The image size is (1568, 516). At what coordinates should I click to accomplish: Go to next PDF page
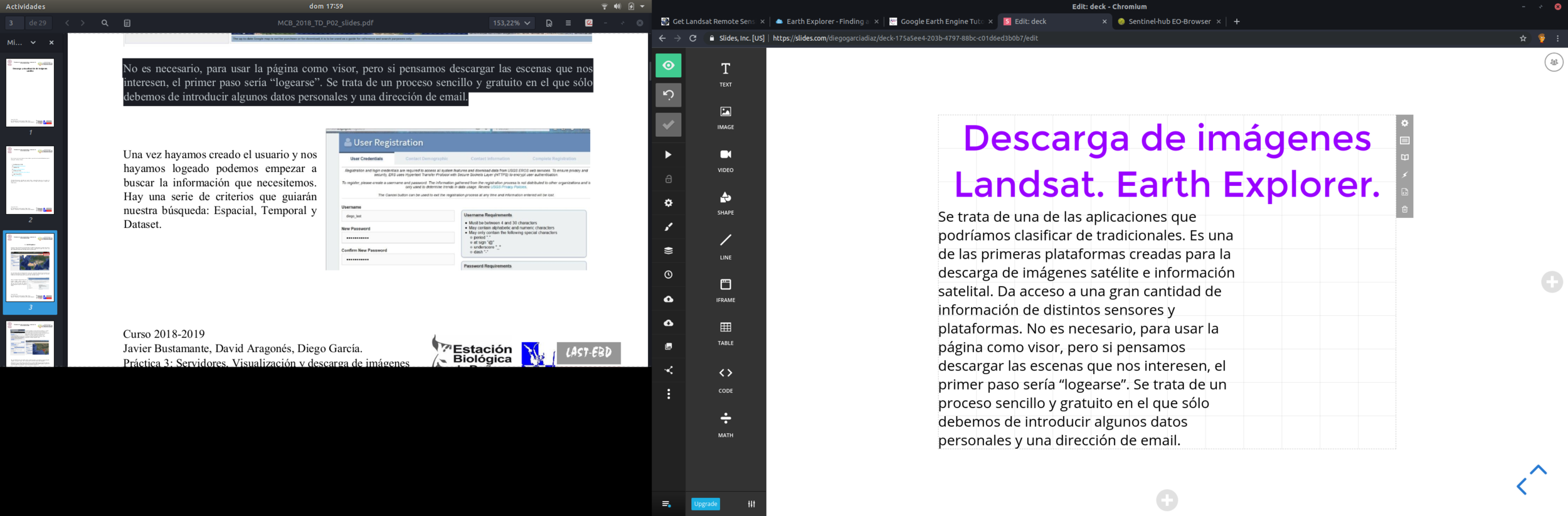[x=82, y=23]
